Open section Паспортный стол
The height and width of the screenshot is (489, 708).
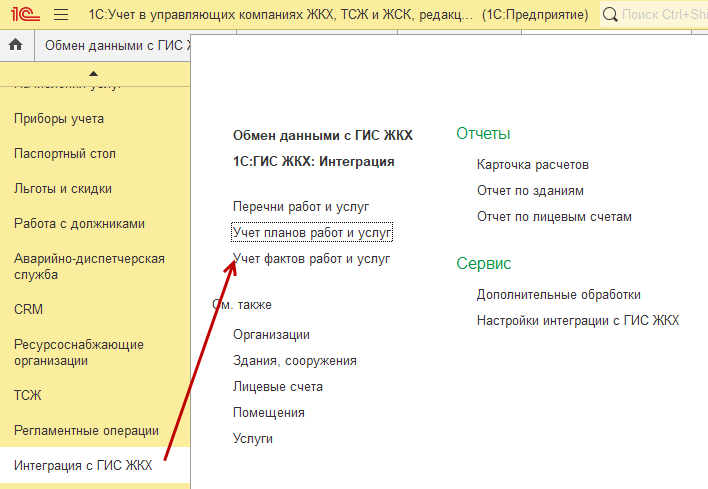[65, 154]
